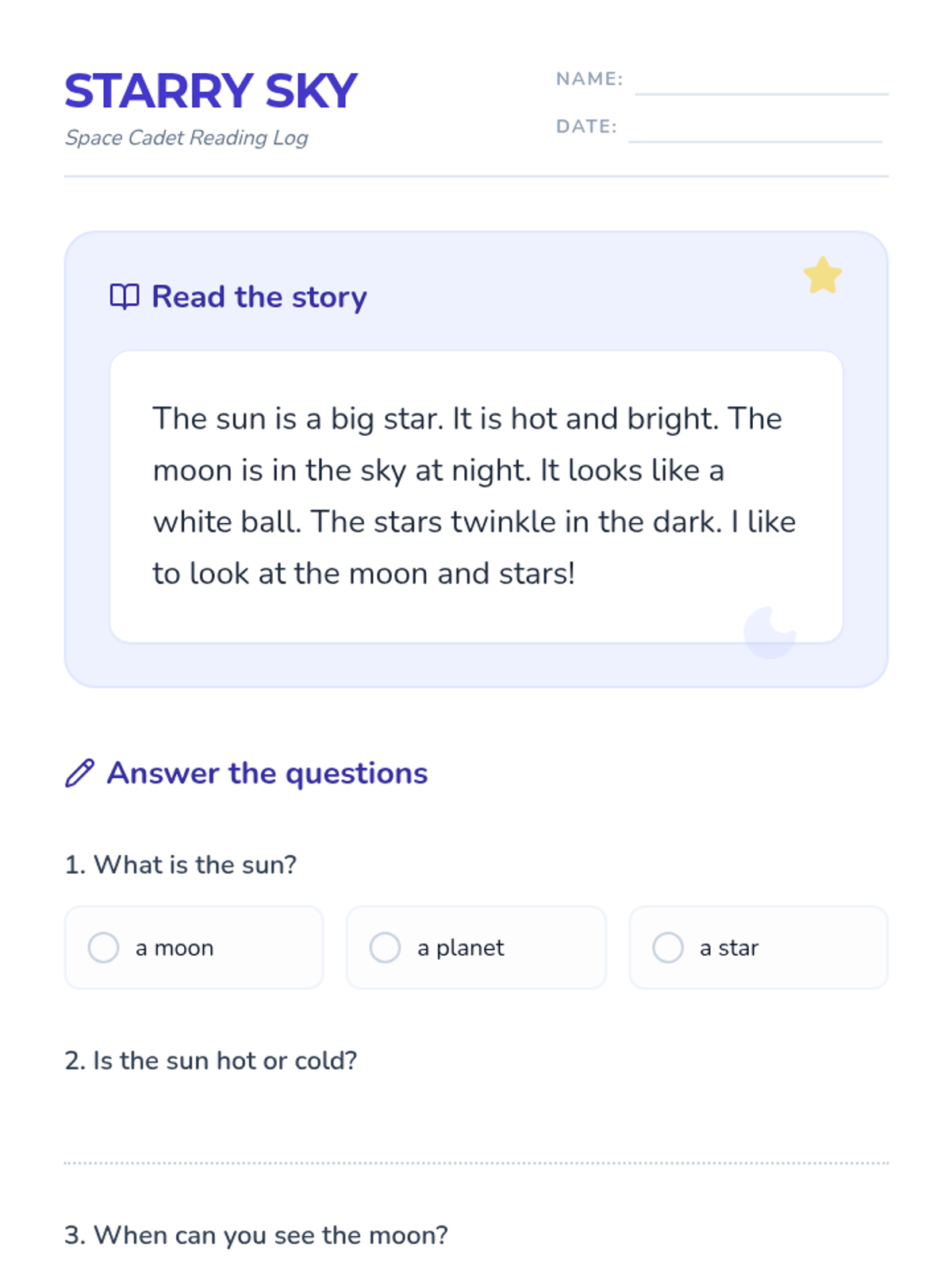Click the STARRY SKY title

[211, 91]
